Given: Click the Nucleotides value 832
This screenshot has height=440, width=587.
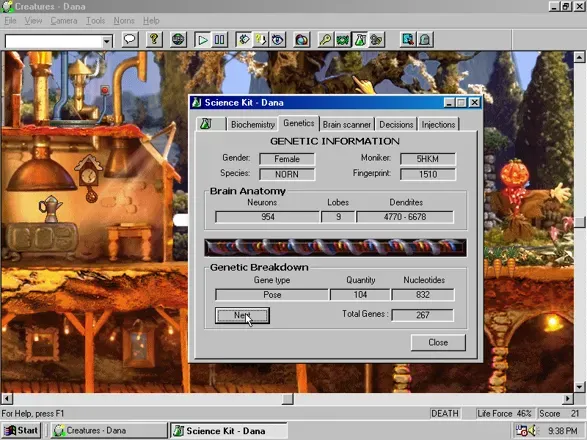Looking at the screenshot, I should (x=423, y=295).
